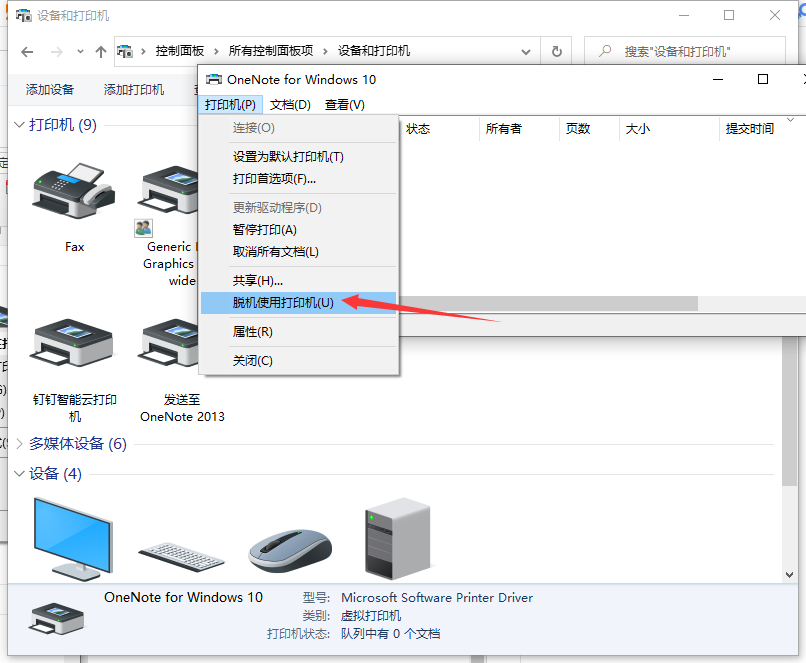
Task: Open the 文档(D) menu
Action: coord(290,105)
